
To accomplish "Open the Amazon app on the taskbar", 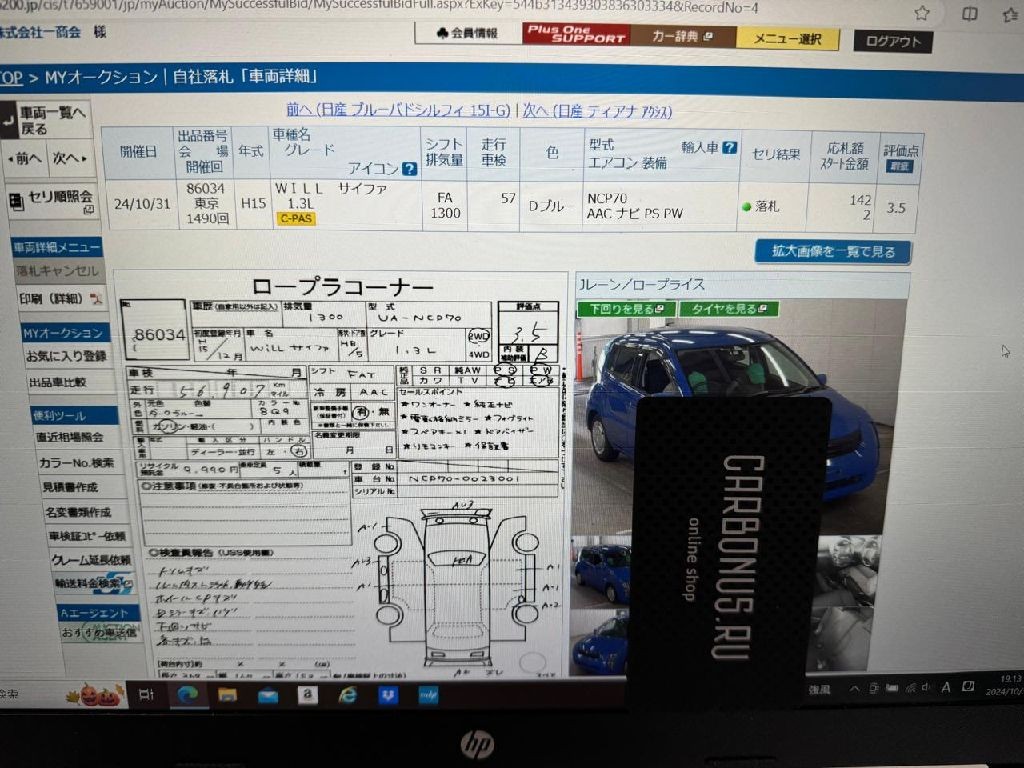I will point(307,696).
